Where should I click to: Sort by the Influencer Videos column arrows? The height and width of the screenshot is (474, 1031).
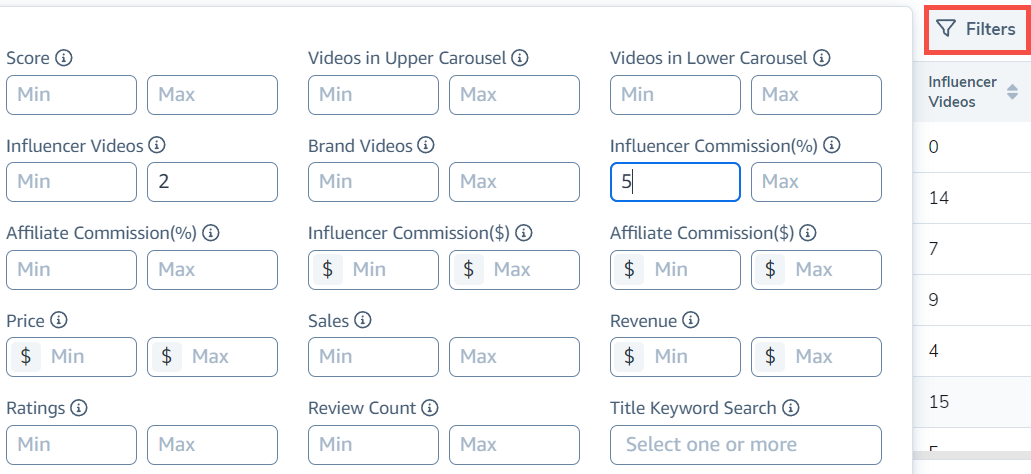[x=1012, y=92]
